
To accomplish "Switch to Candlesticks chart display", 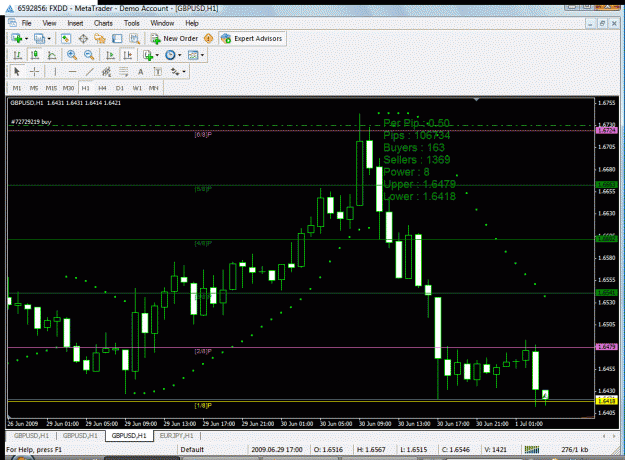I will click(x=35, y=55).
